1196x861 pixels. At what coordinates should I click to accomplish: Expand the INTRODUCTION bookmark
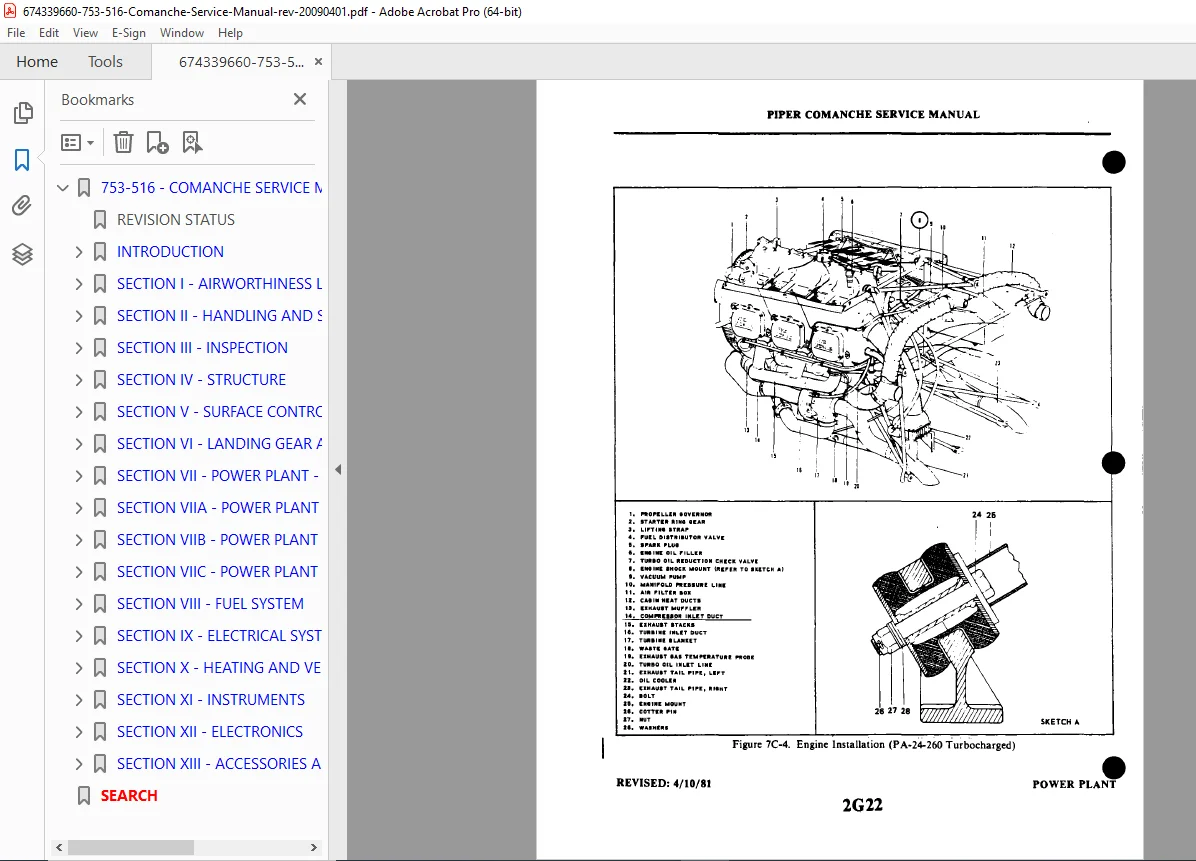[79, 252]
